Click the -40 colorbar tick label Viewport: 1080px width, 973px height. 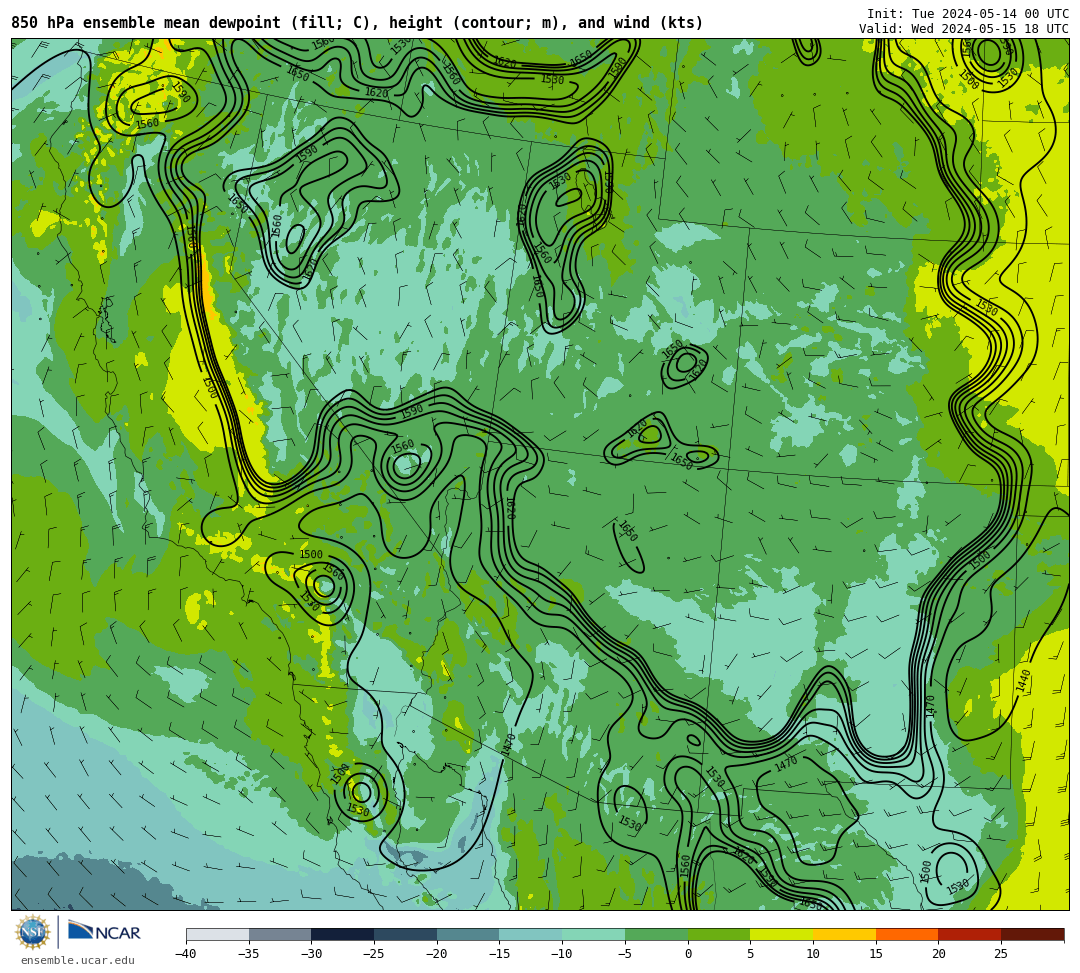point(185,954)
